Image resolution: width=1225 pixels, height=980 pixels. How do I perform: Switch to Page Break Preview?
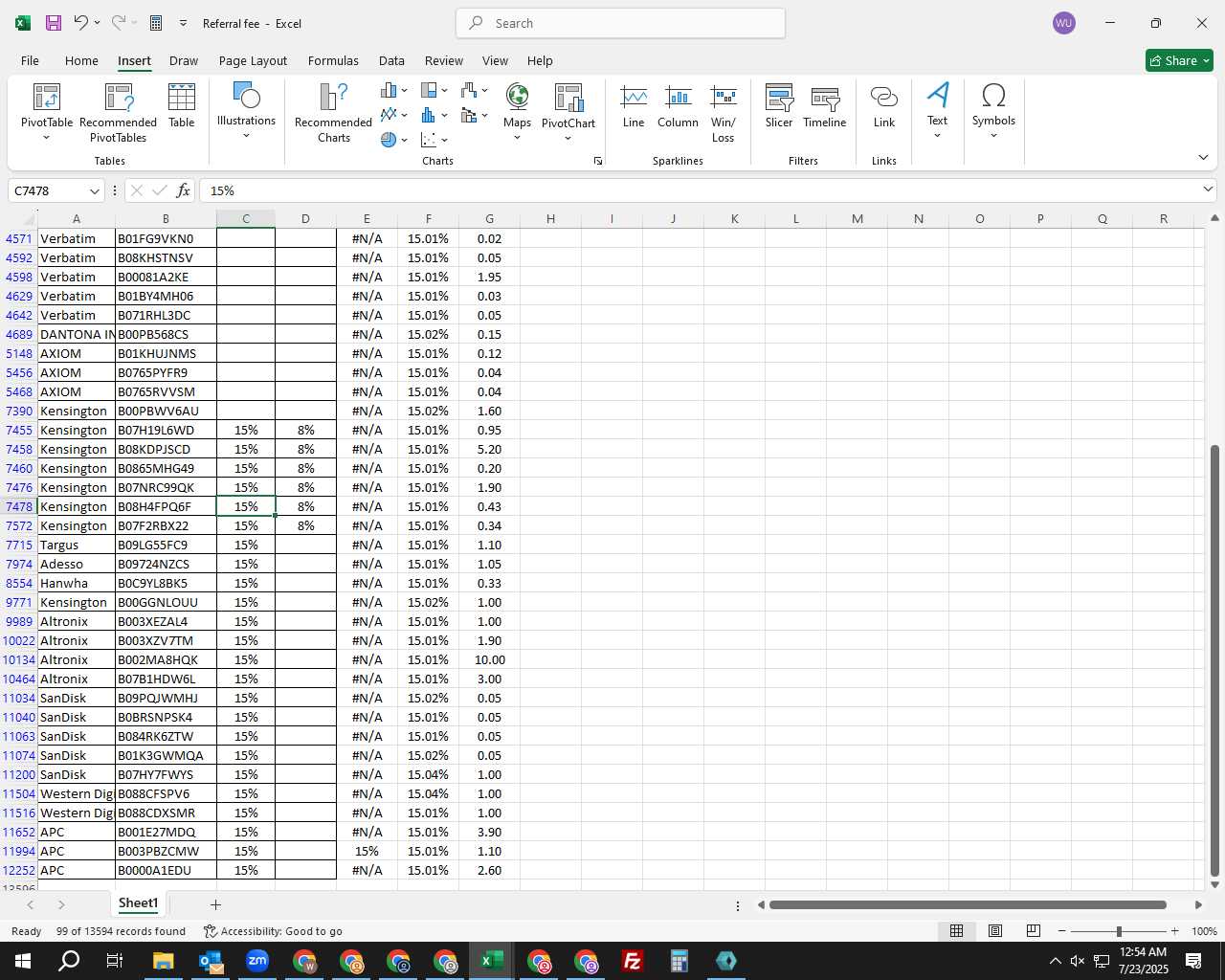pos(1034,931)
